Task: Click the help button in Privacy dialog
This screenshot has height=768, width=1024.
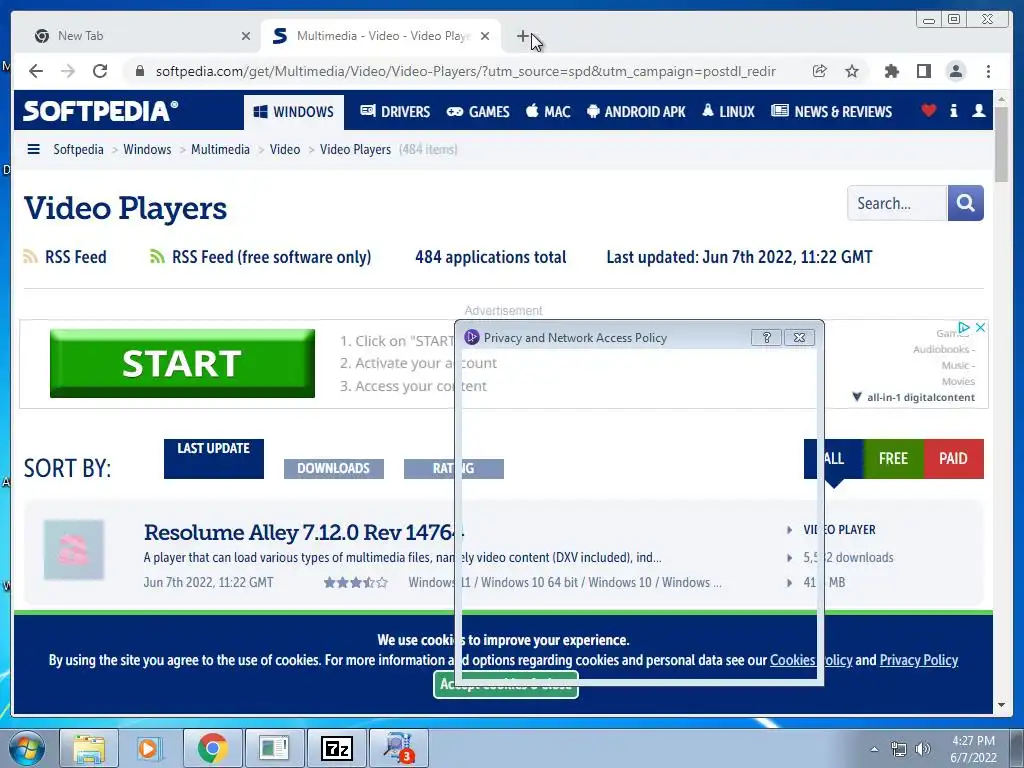Action: point(767,337)
